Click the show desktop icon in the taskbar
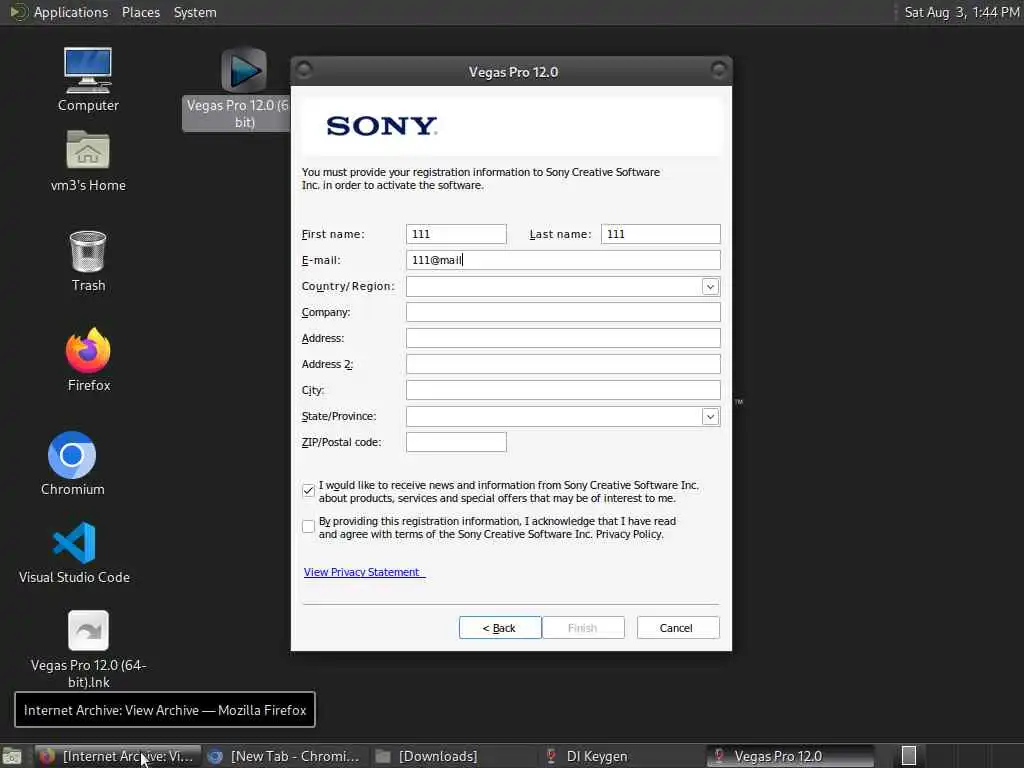1024x768 pixels. click(11, 756)
